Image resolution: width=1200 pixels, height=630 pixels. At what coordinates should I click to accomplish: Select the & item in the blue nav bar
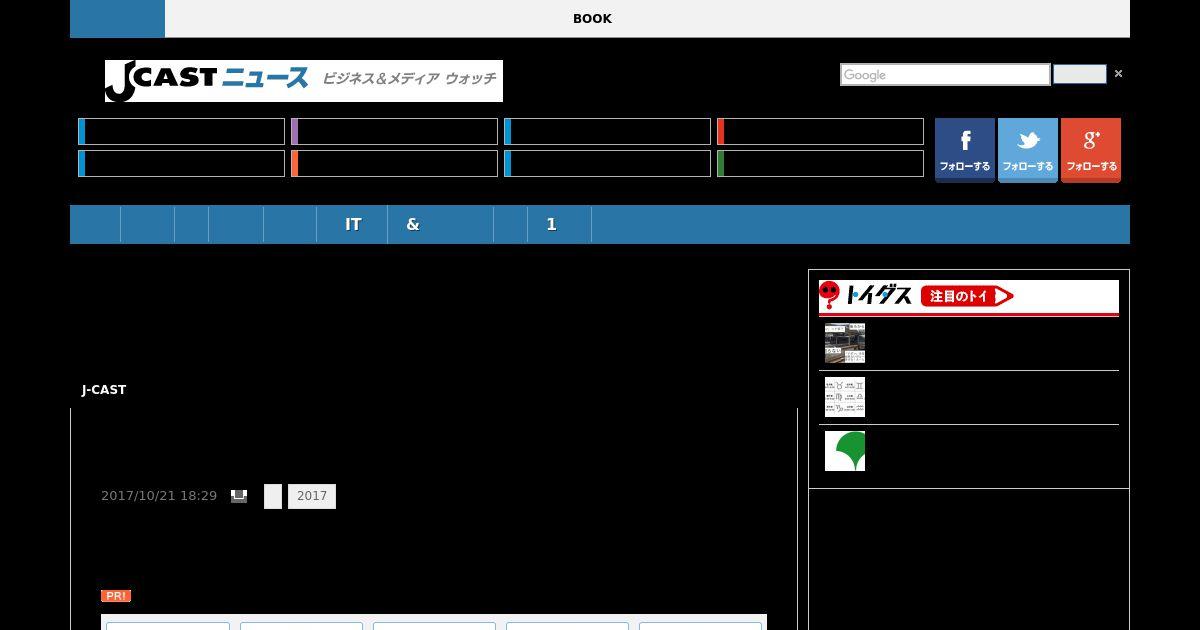point(441,225)
